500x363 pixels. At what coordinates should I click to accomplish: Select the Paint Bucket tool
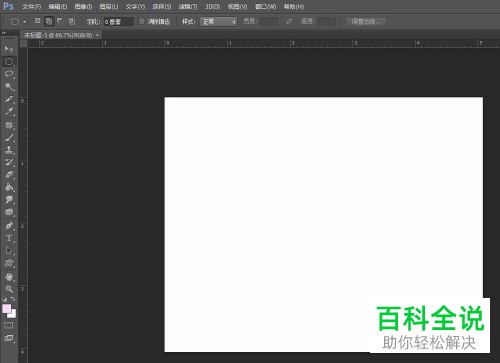tap(9, 187)
